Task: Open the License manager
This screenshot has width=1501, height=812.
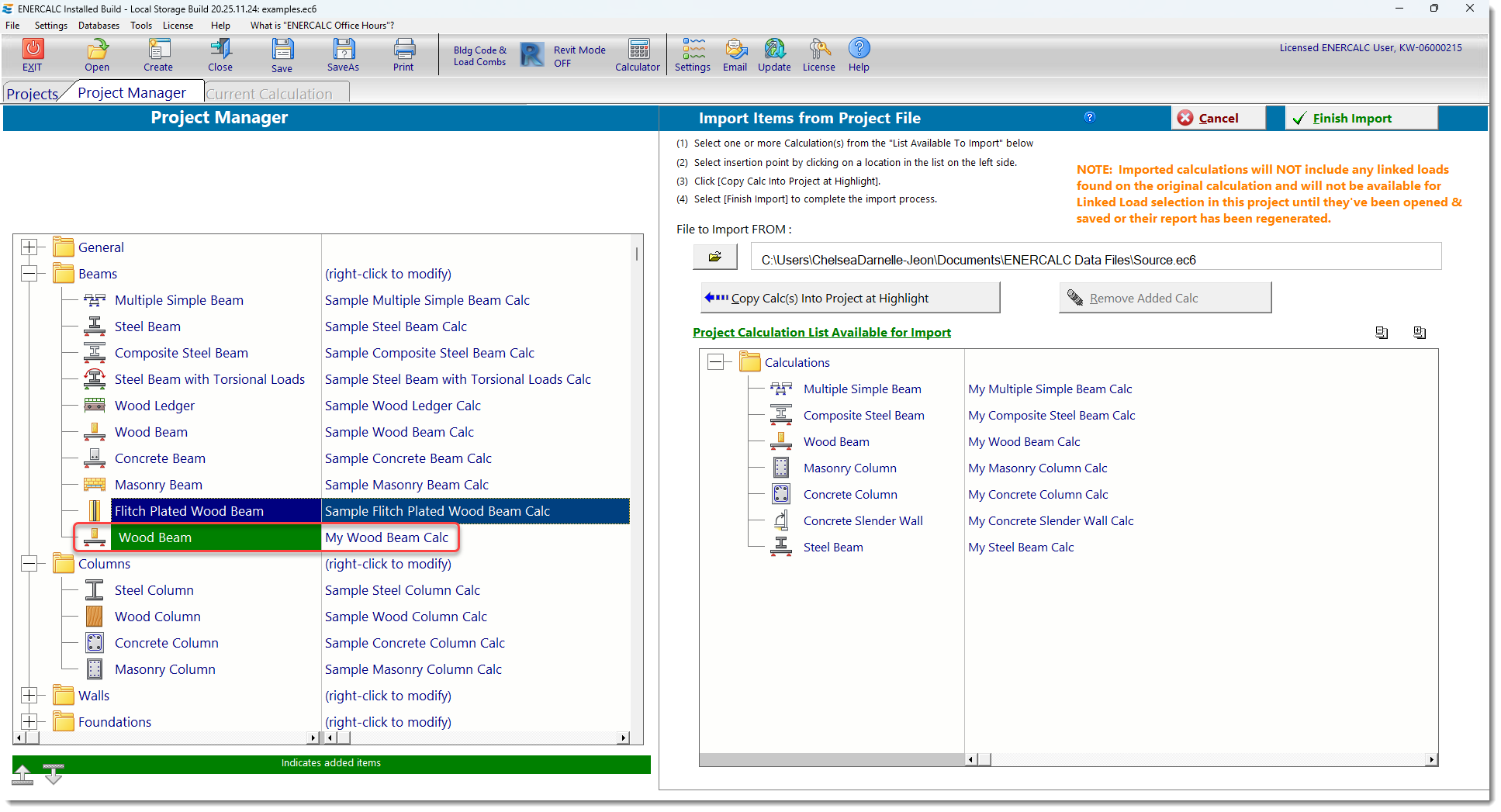Action: [x=818, y=54]
